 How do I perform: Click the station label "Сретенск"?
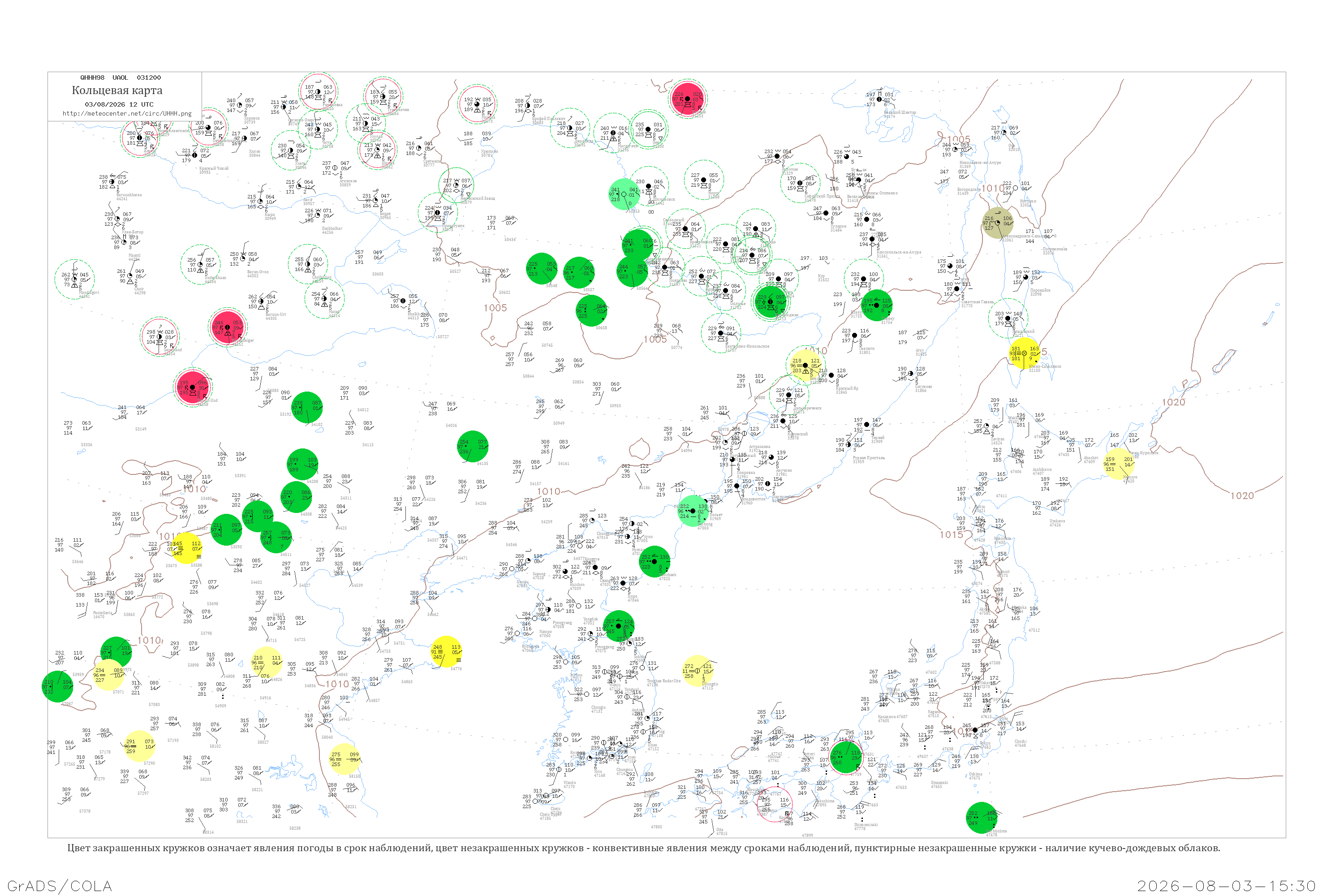tap(432, 162)
